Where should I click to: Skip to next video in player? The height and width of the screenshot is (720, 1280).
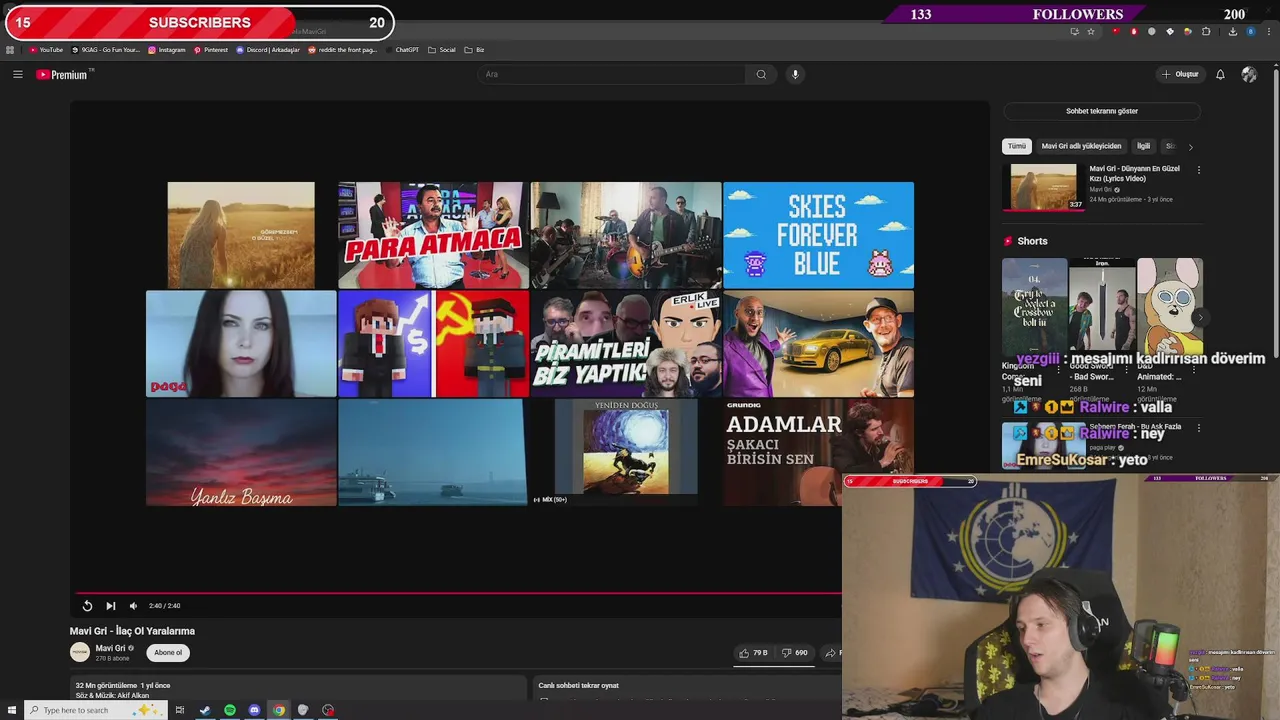pyautogui.click(x=111, y=606)
